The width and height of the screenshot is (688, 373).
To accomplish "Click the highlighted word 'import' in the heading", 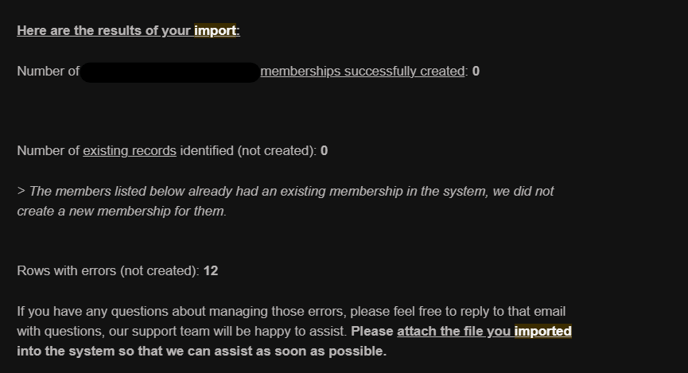I will (215, 31).
